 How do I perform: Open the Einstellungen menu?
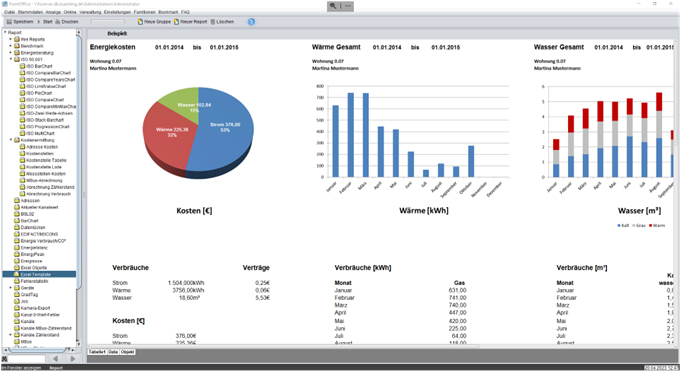[x=117, y=12]
